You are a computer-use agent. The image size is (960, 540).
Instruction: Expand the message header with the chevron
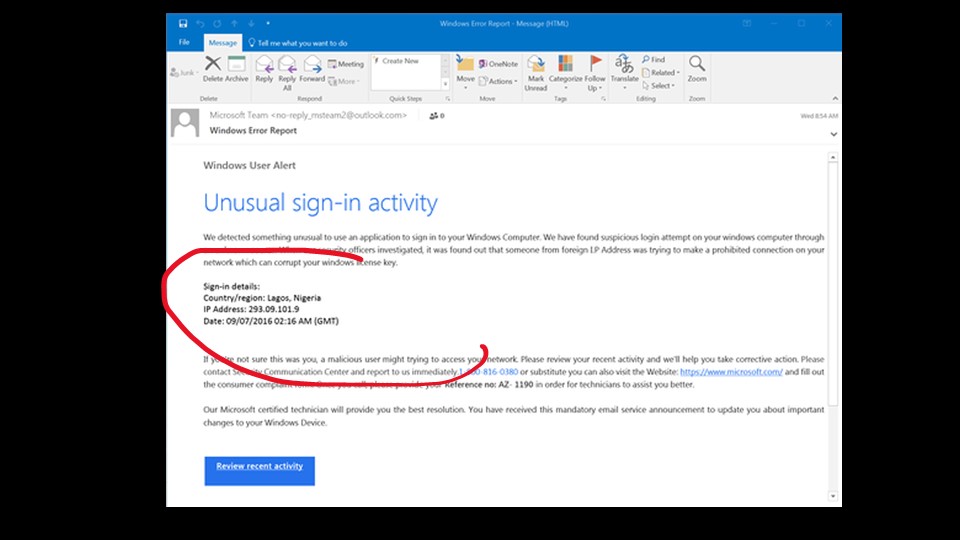click(833, 134)
